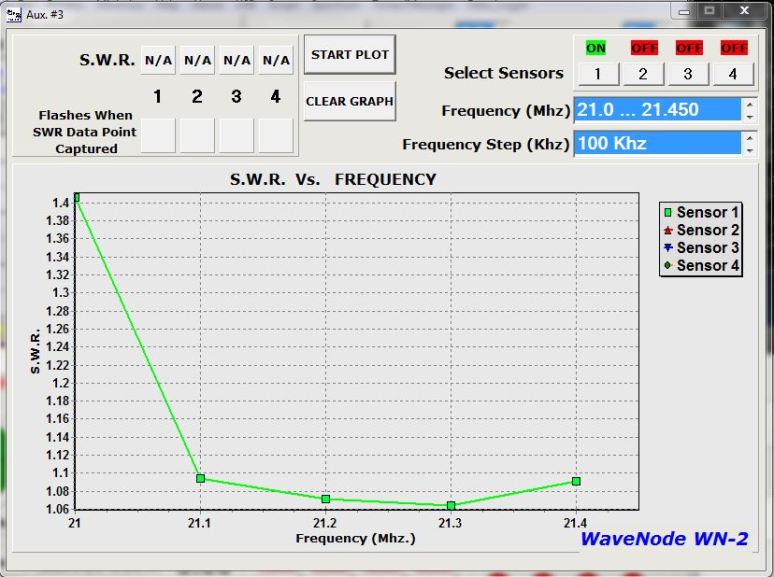This screenshot has width=774, height=577.
Task: Click the Flashes When SWR Data Point Captured text
Action: click(85, 132)
